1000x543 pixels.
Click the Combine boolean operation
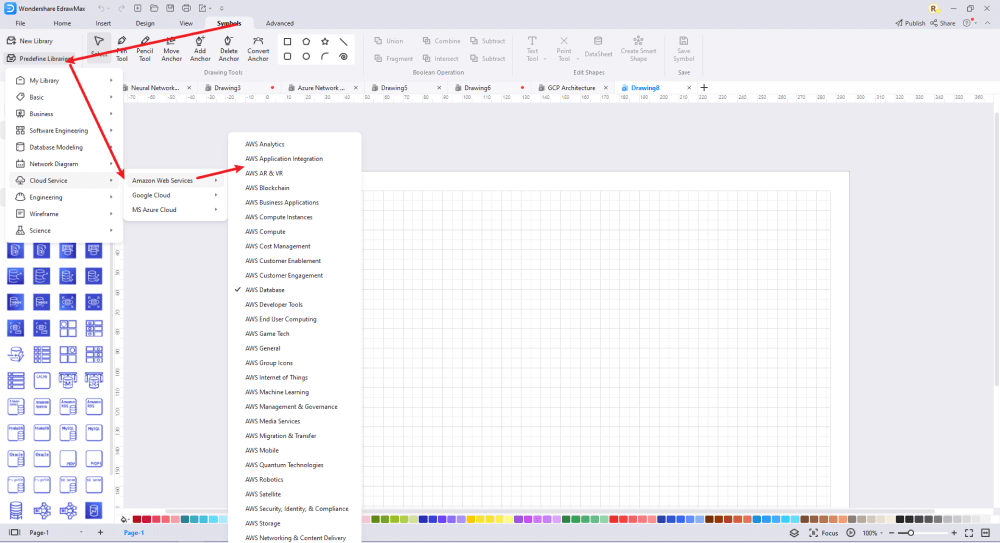coord(441,41)
